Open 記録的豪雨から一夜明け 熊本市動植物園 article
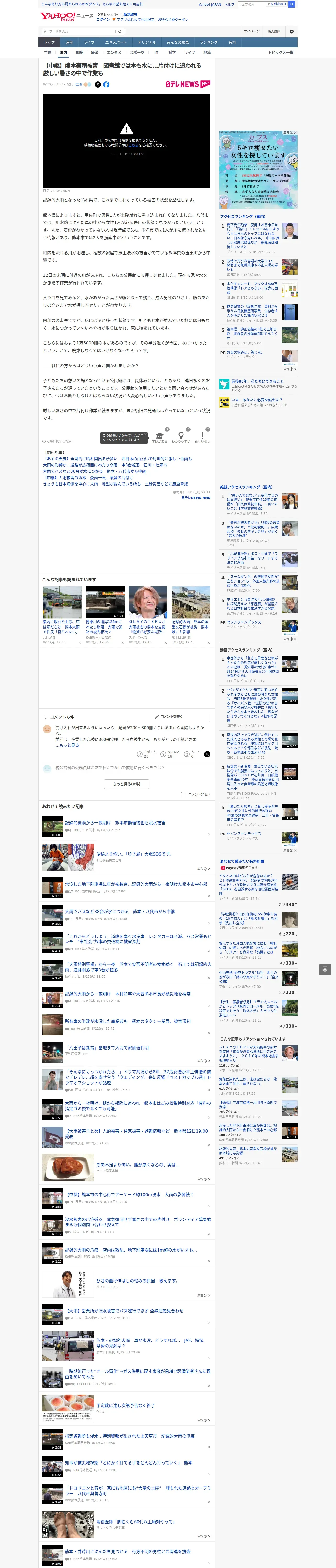Image resolution: width=336 pixels, height=1568 pixels. click(115, 822)
